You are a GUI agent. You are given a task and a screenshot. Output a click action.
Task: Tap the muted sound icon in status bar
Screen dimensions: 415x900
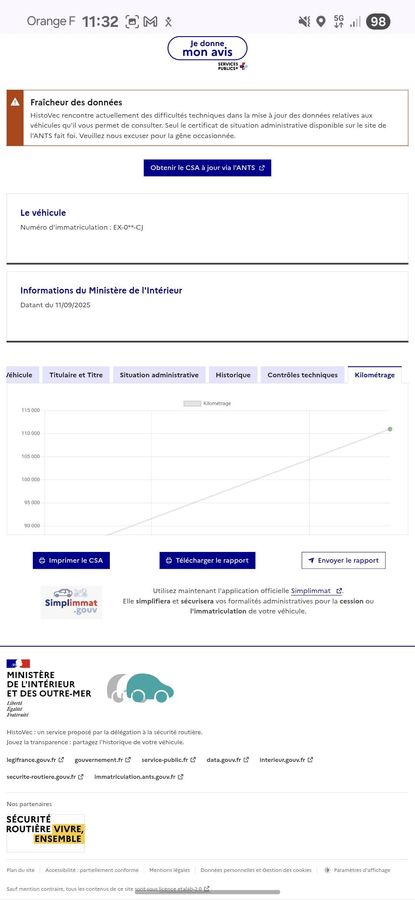coord(304,22)
